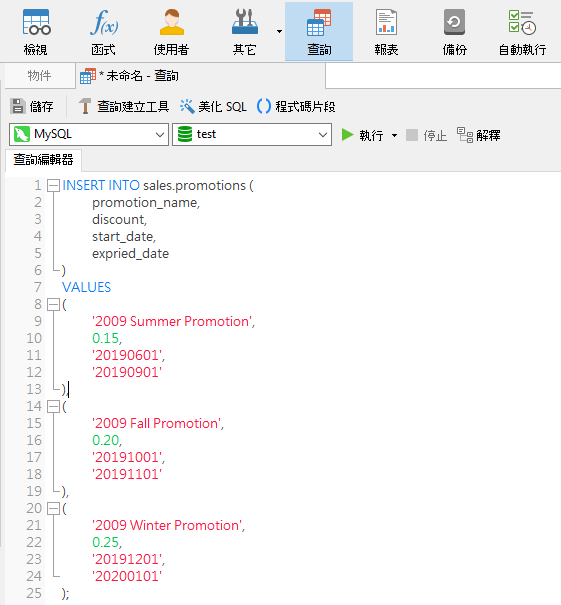Screen dimensions: 561x605
Task: Click line number 7 in gutter
Action: point(37,287)
